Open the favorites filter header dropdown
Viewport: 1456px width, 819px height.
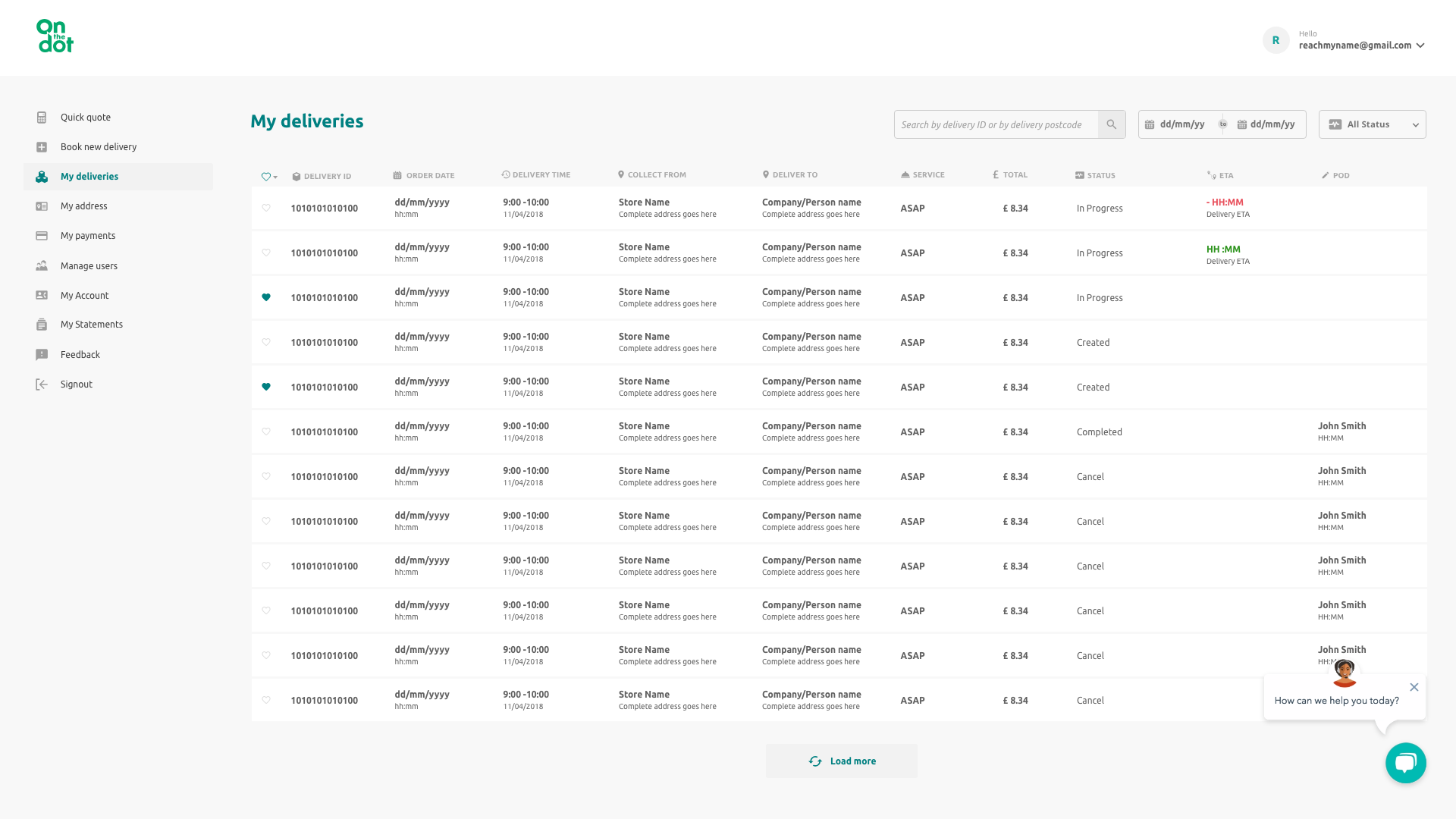point(269,177)
